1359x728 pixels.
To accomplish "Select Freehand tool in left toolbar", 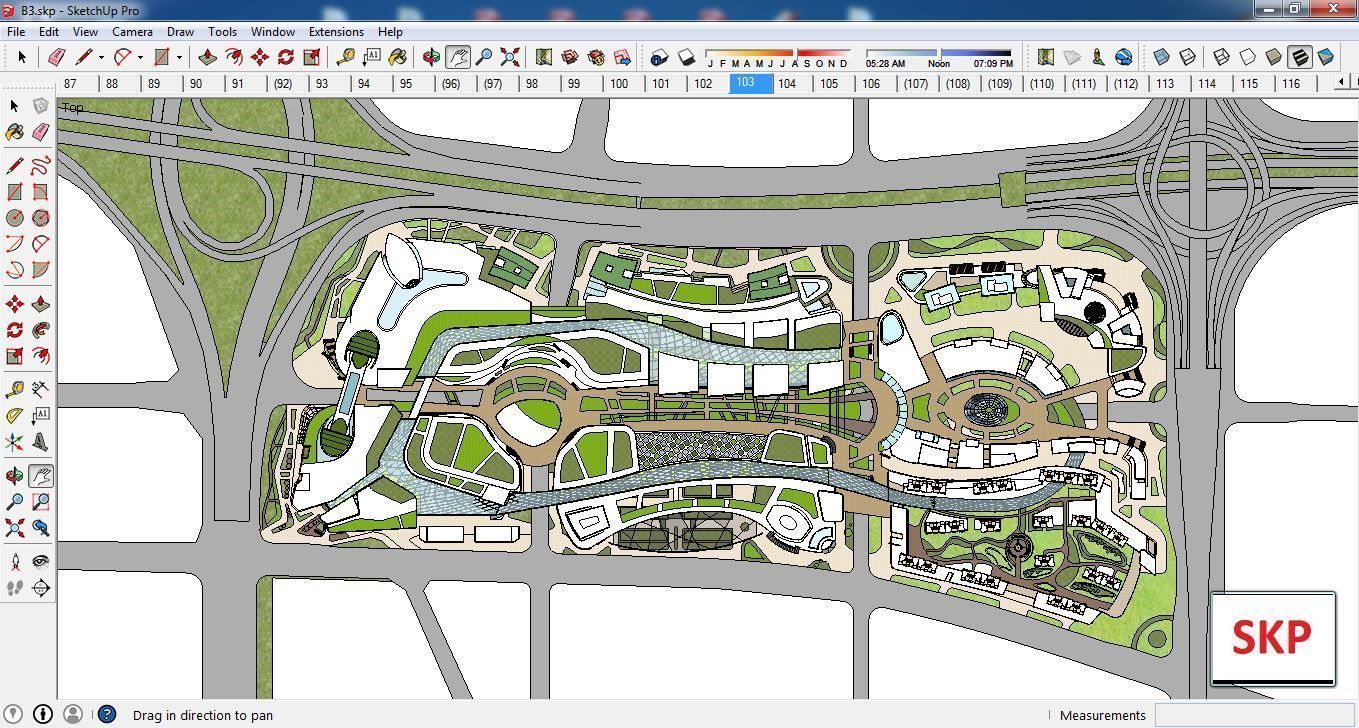I will tap(40, 165).
